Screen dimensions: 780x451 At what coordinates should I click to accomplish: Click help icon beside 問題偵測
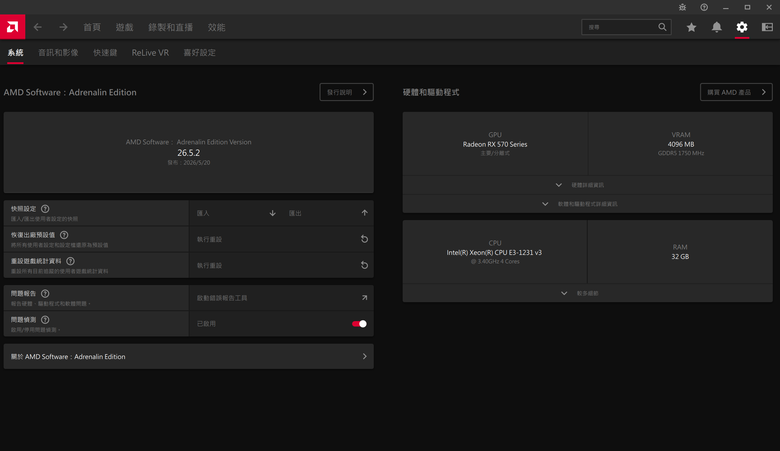pyautogui.click(x=45, y=320)
